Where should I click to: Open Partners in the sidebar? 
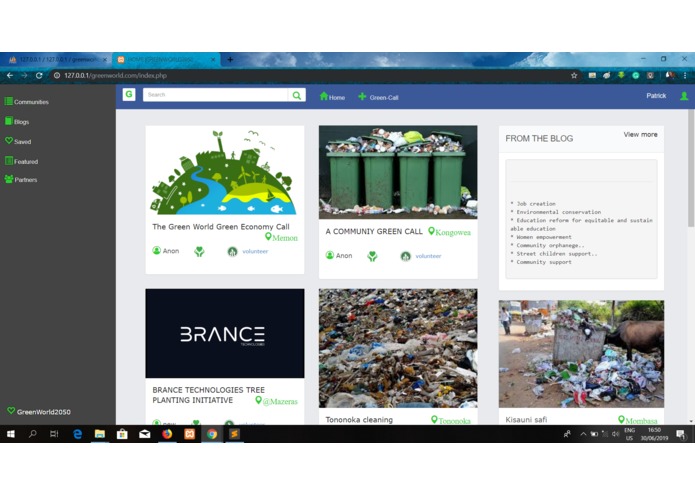pyautogui.click(x=21, y=179)
